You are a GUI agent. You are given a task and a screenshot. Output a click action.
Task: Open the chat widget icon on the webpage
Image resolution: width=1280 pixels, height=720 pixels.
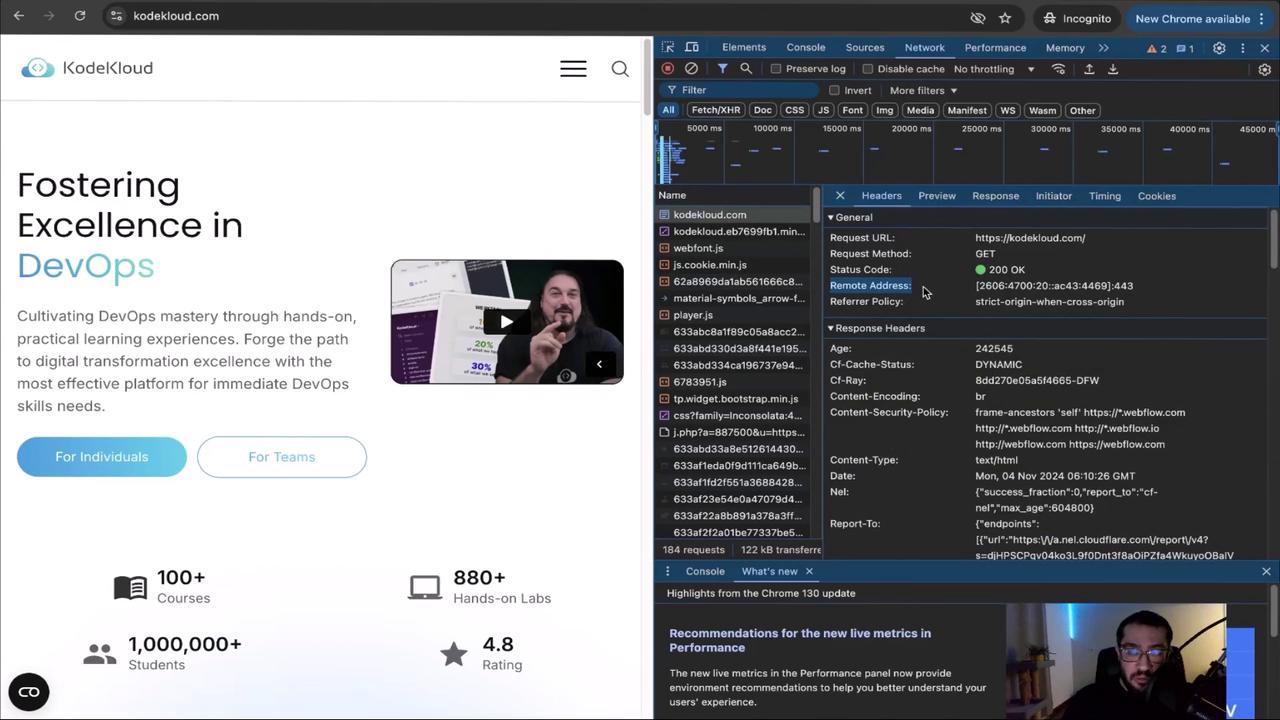pyautogui.click(x=29, y=692)
